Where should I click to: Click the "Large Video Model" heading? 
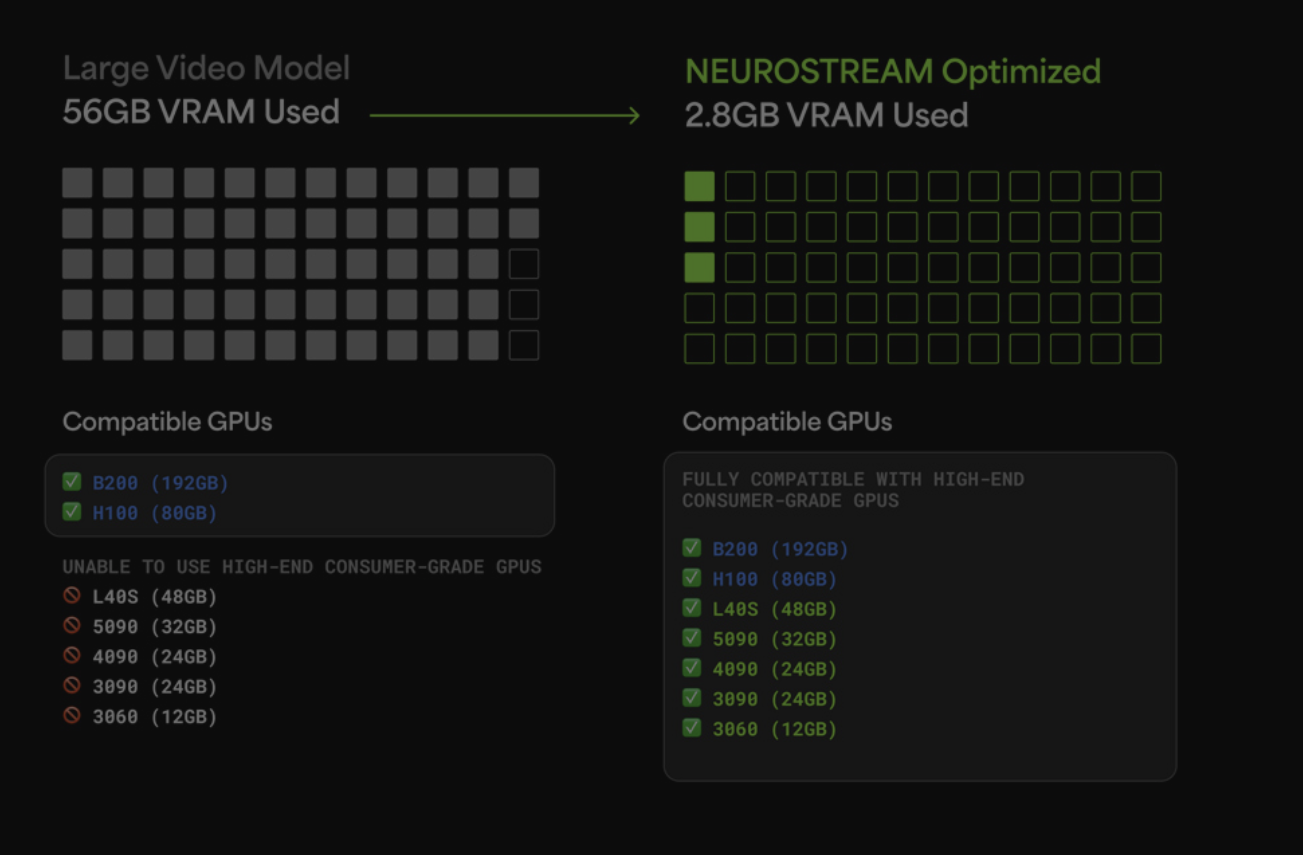pyautogui.click(x=206, y=69)
